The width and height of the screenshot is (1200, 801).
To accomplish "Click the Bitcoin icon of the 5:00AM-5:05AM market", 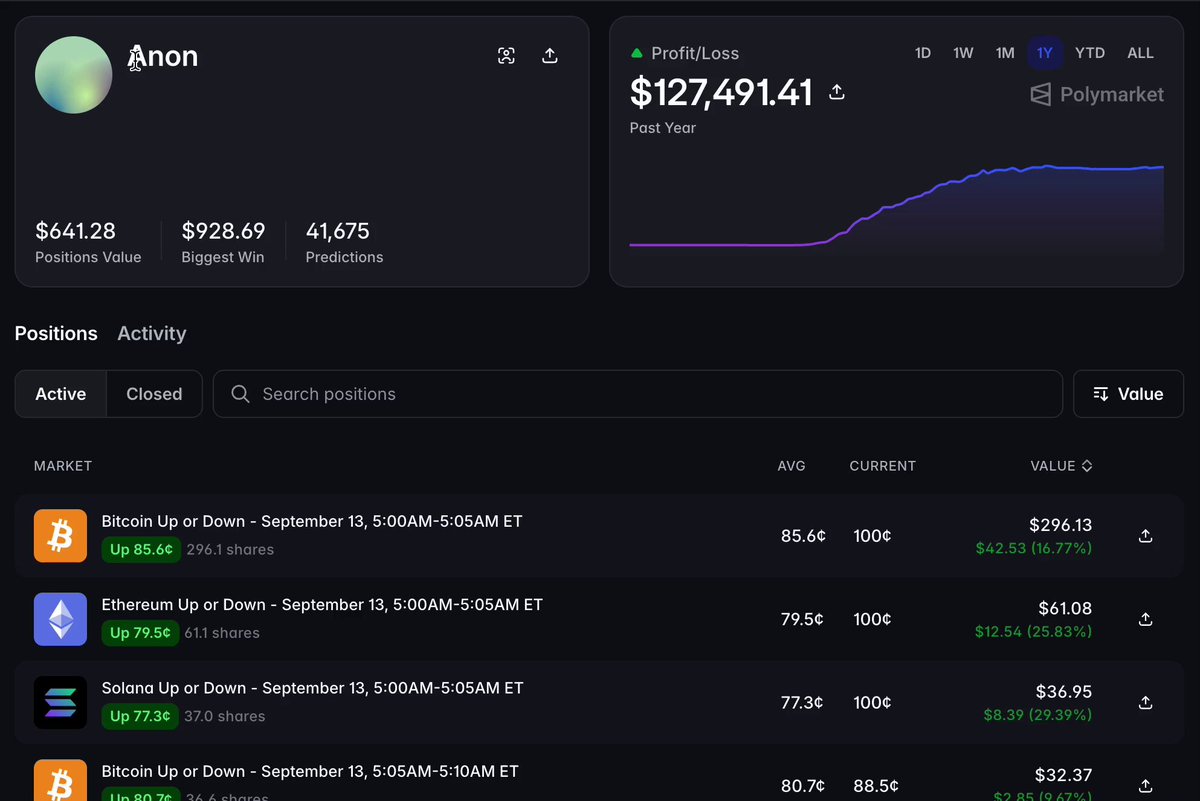I will (60, 536).
